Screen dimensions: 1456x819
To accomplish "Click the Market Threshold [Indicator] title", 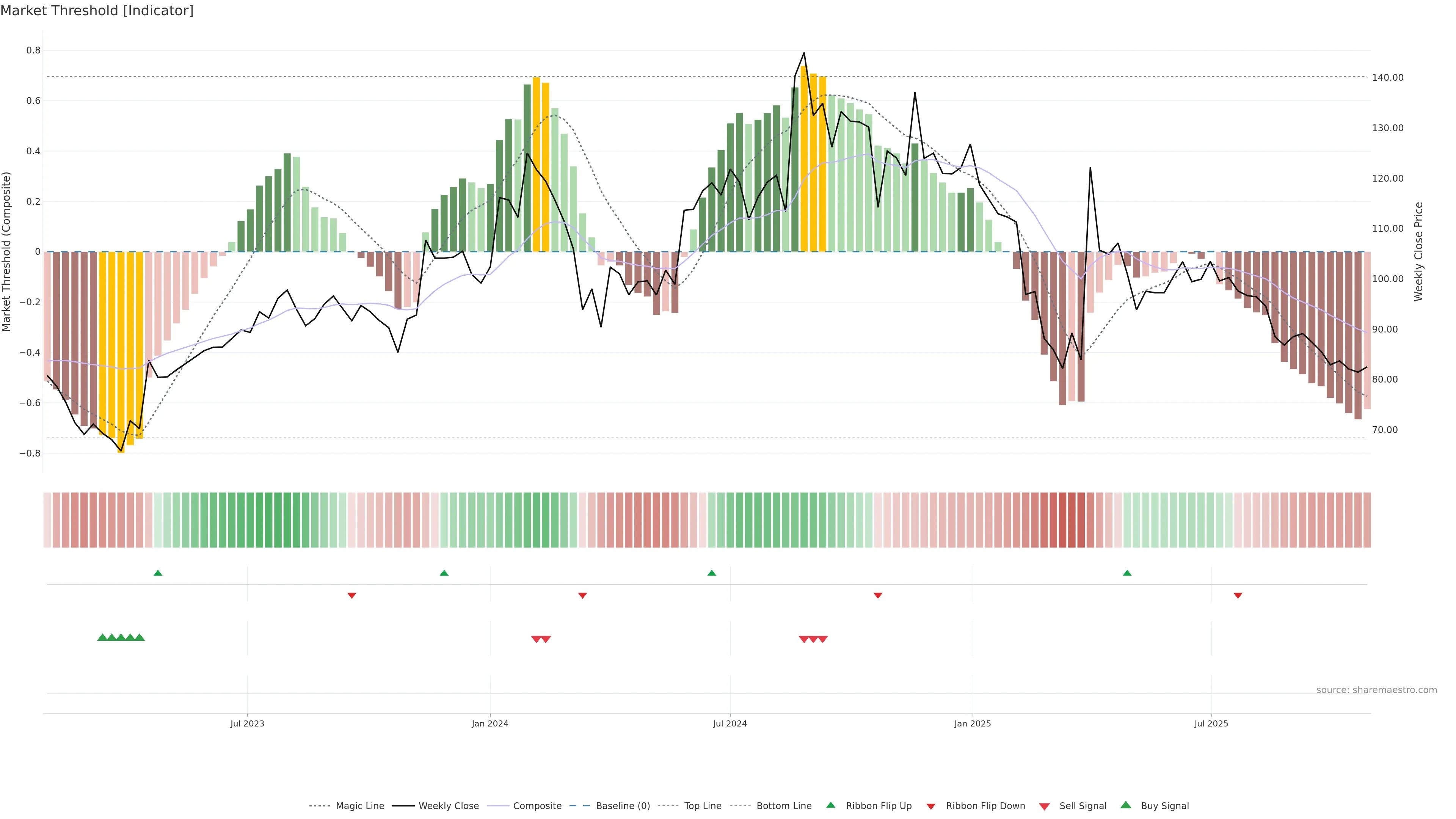I will click(x=97, y=11).
